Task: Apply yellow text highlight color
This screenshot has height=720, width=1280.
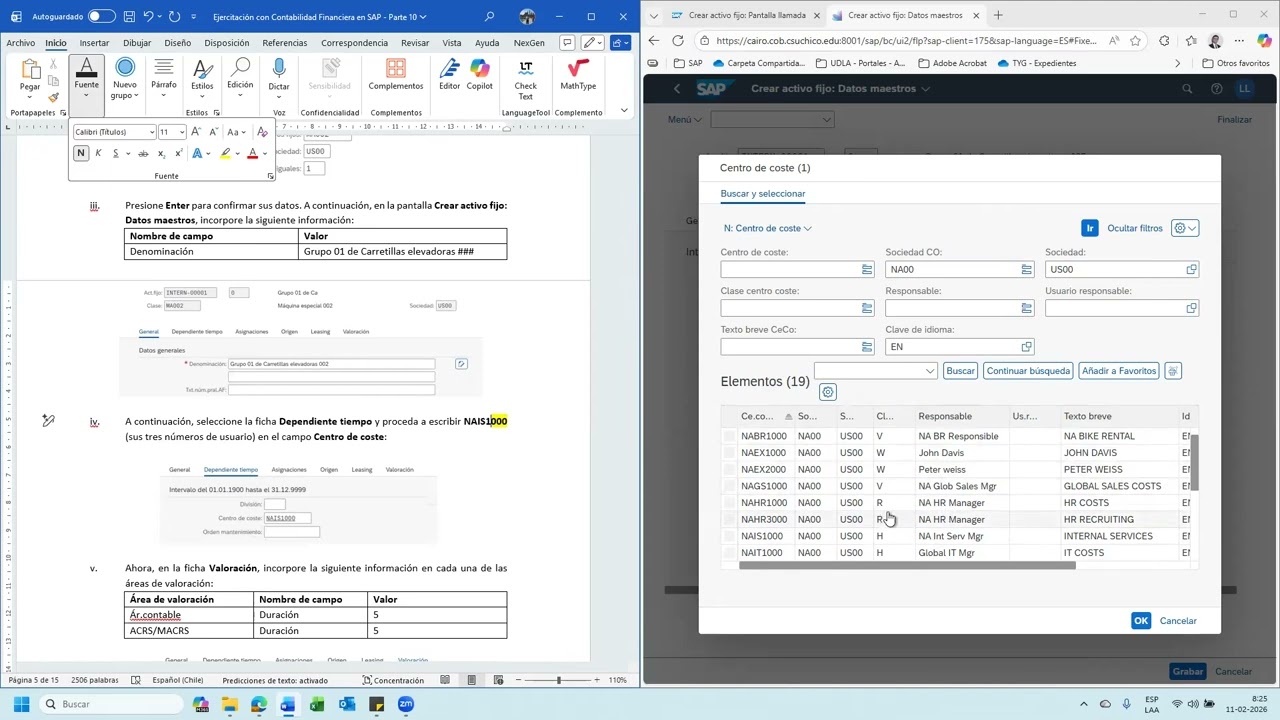Action: (x=225, y=153)
